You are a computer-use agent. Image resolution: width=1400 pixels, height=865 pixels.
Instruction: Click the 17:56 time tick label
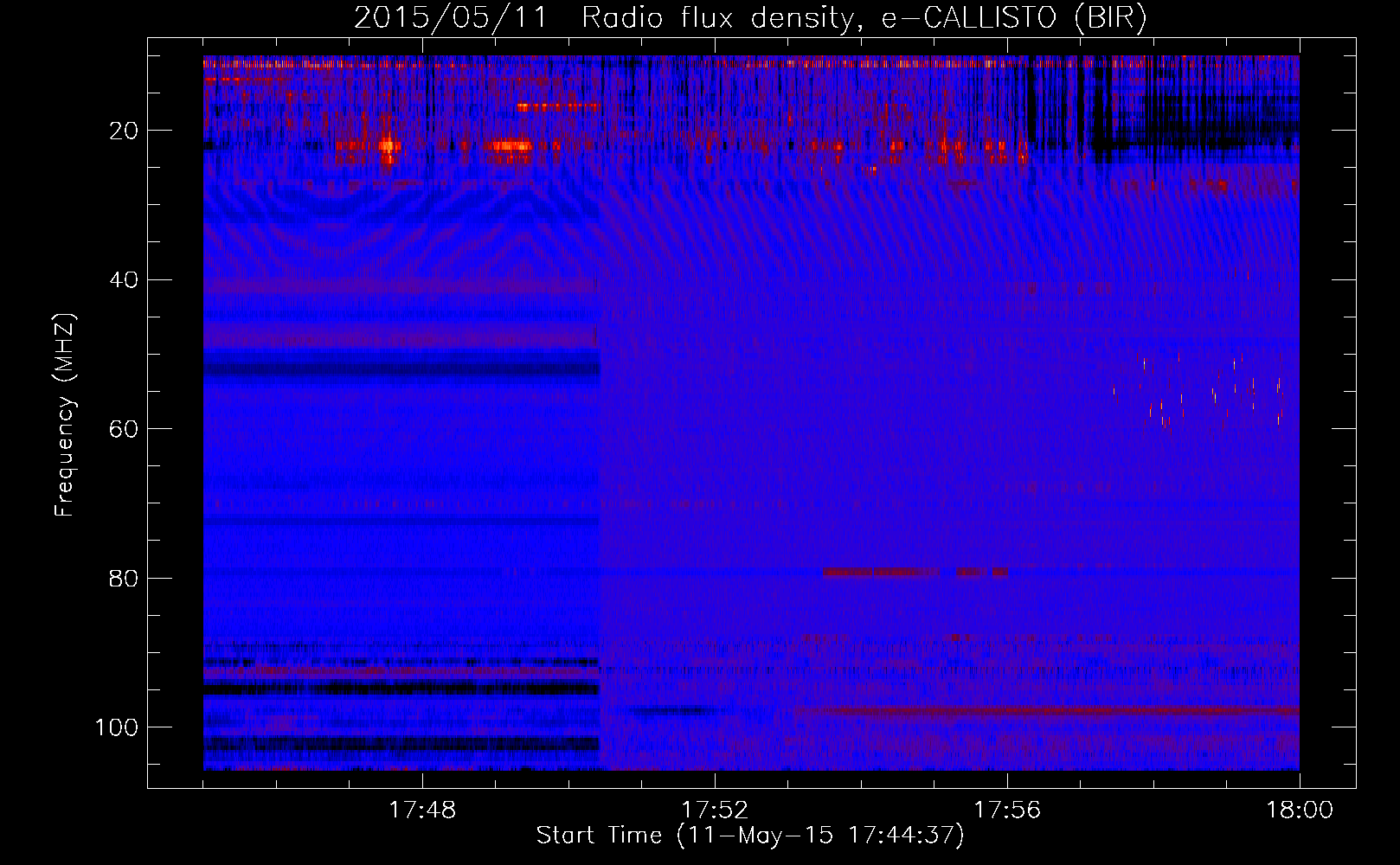(1007, 811)
